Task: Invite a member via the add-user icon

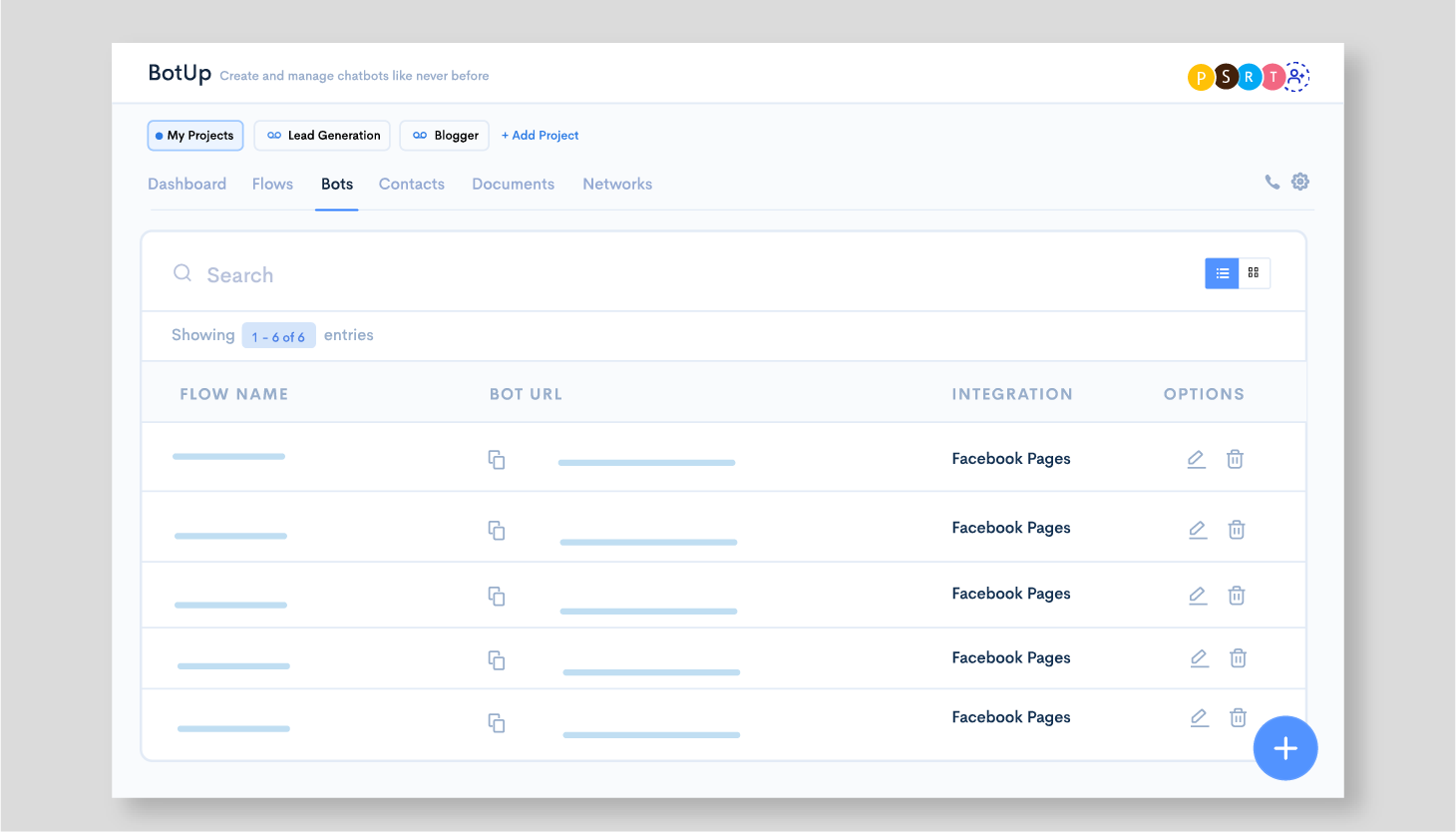Action: click(1294, 76)
